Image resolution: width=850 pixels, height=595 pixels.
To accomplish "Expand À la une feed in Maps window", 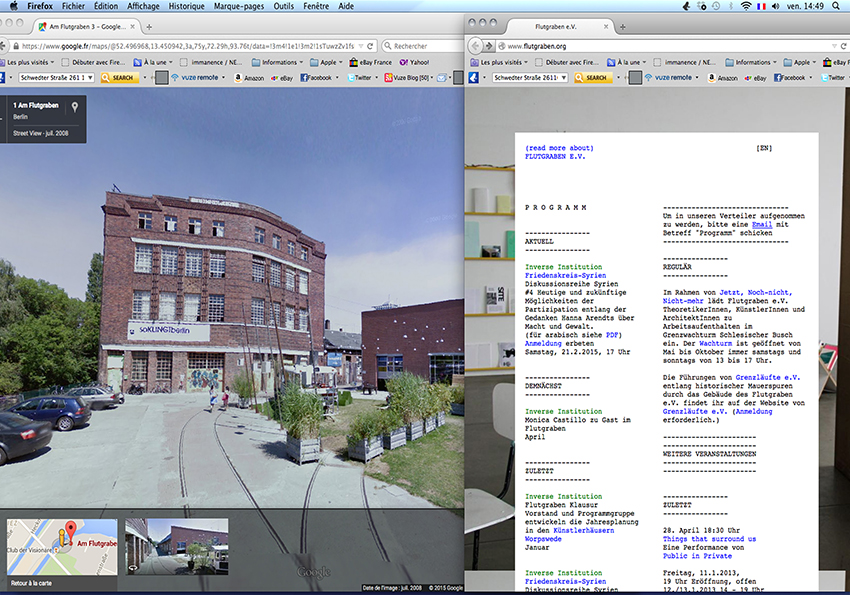I will (x=153, y=62).
